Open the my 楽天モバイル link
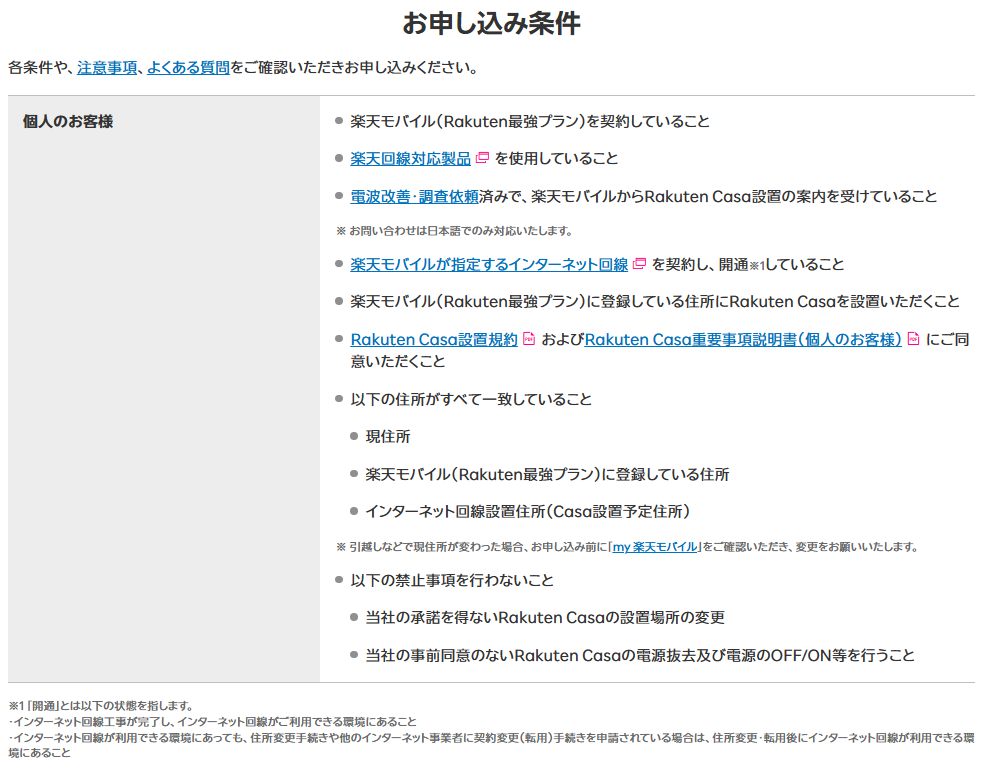 (655, 547)
